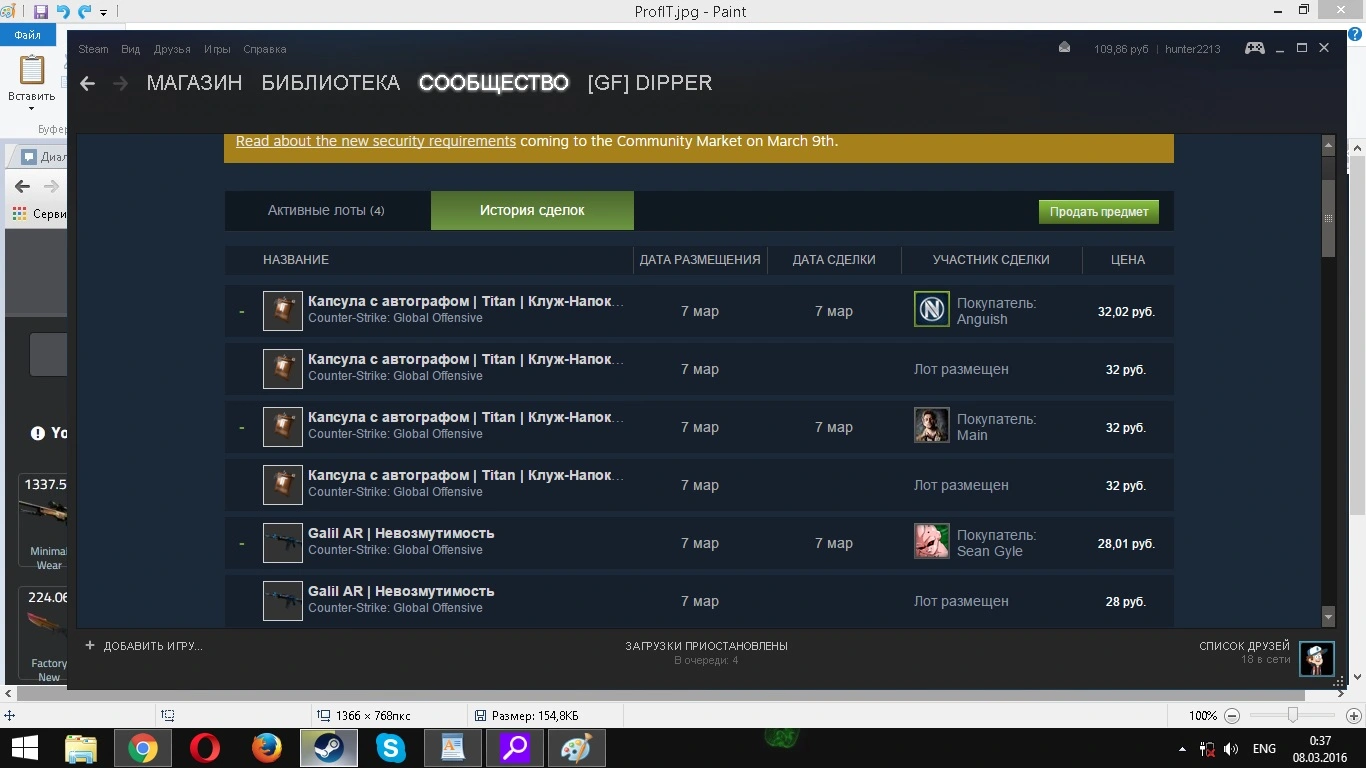Click the 109,86 руб wallet balance

[x=1121, y=49]
